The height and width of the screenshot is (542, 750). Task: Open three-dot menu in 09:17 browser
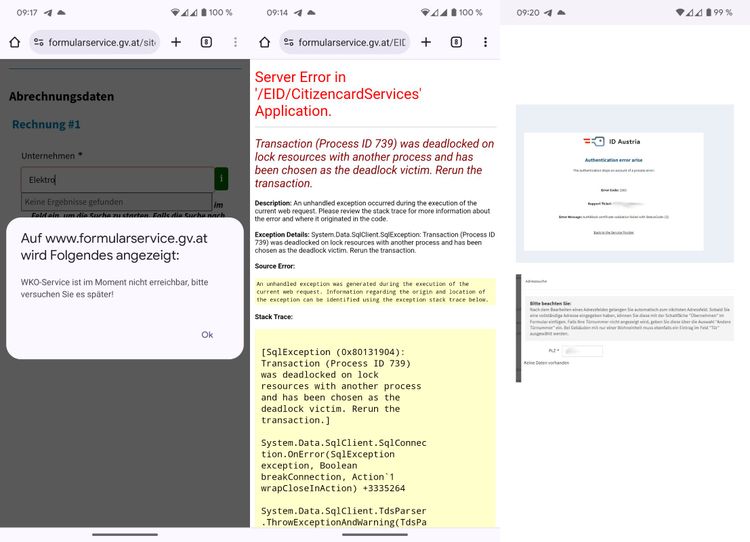[235, 42]
